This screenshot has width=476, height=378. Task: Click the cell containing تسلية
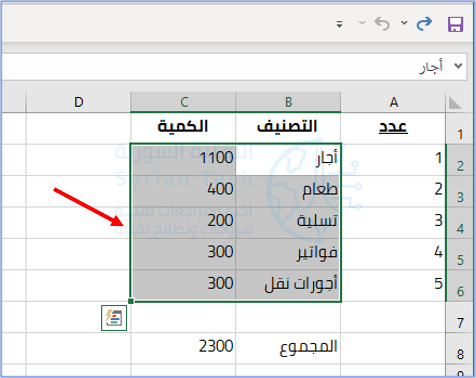[x=288, y=223]
